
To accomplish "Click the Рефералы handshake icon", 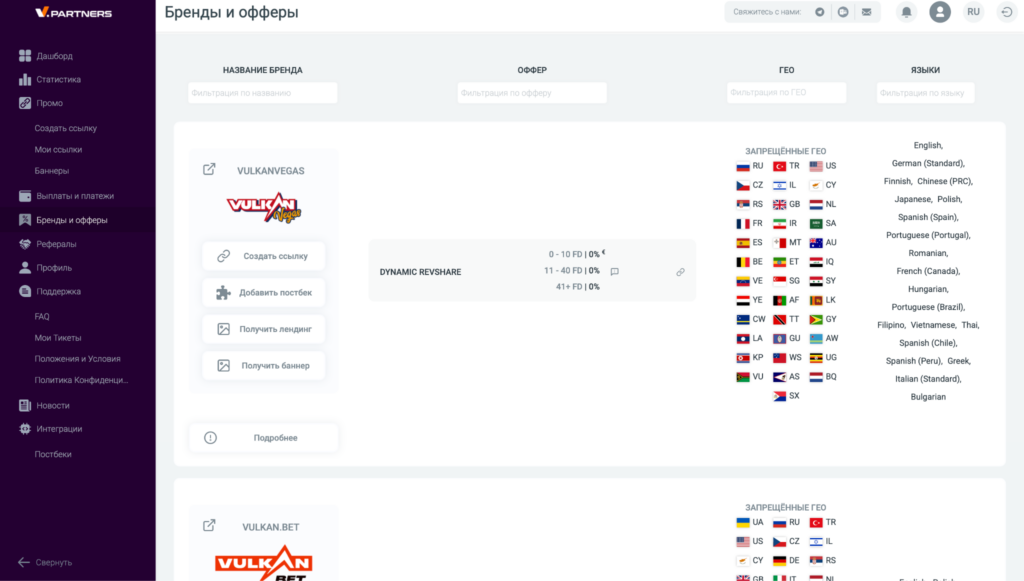I will coord(25,244).
